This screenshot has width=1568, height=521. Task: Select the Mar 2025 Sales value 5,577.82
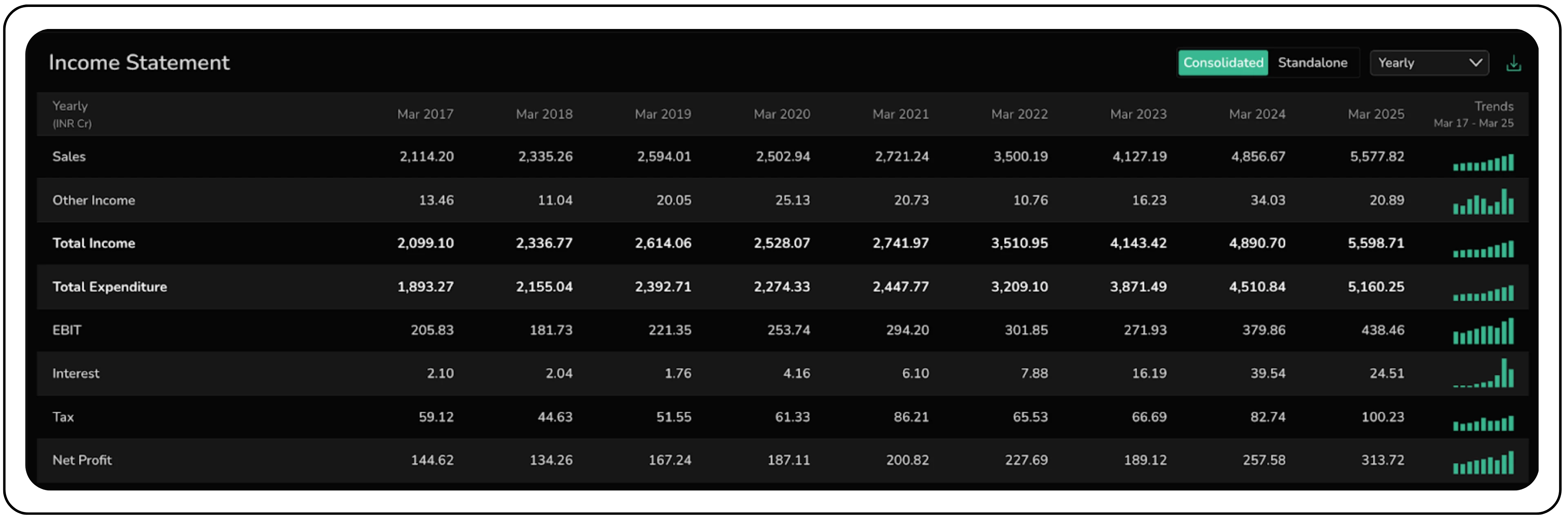[x=1377, y=156]
